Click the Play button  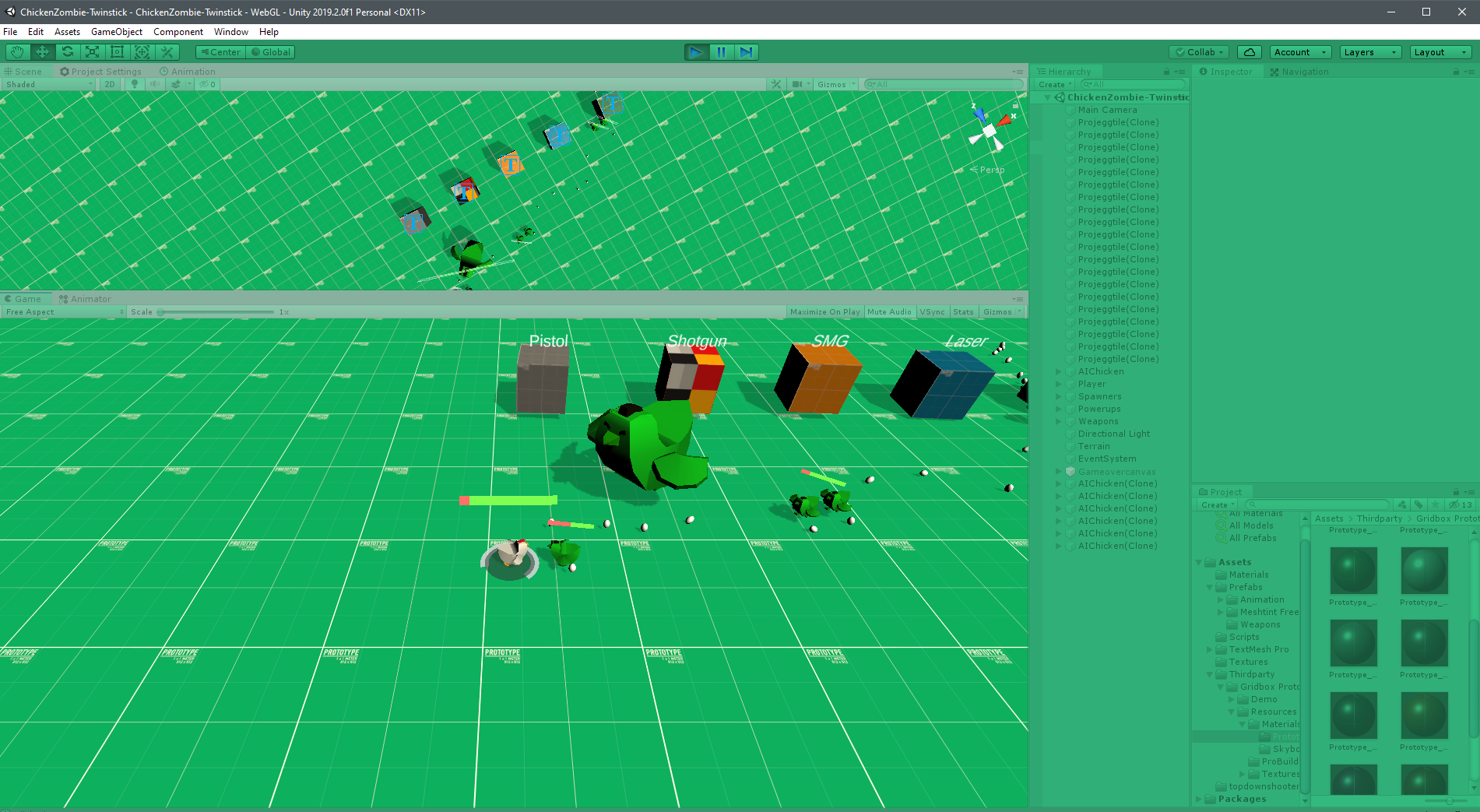[696, 52]
